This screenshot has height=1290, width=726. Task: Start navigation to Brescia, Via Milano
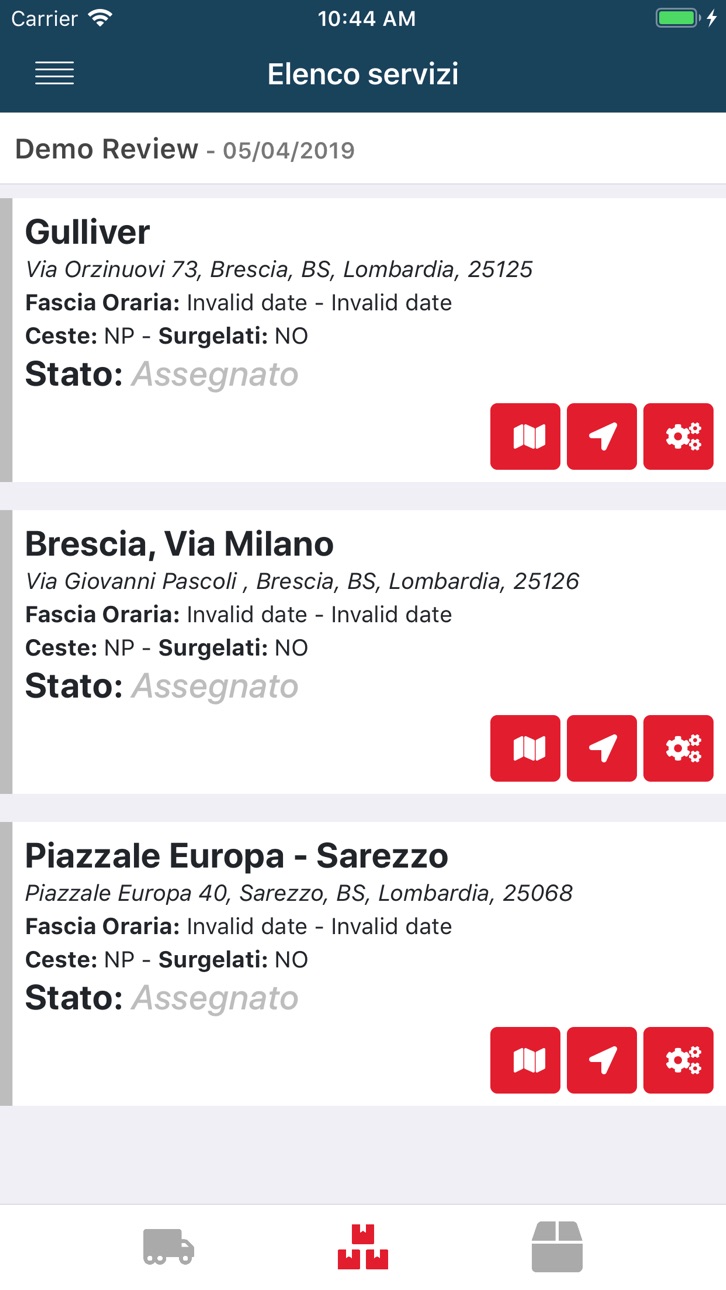point(602,748)
